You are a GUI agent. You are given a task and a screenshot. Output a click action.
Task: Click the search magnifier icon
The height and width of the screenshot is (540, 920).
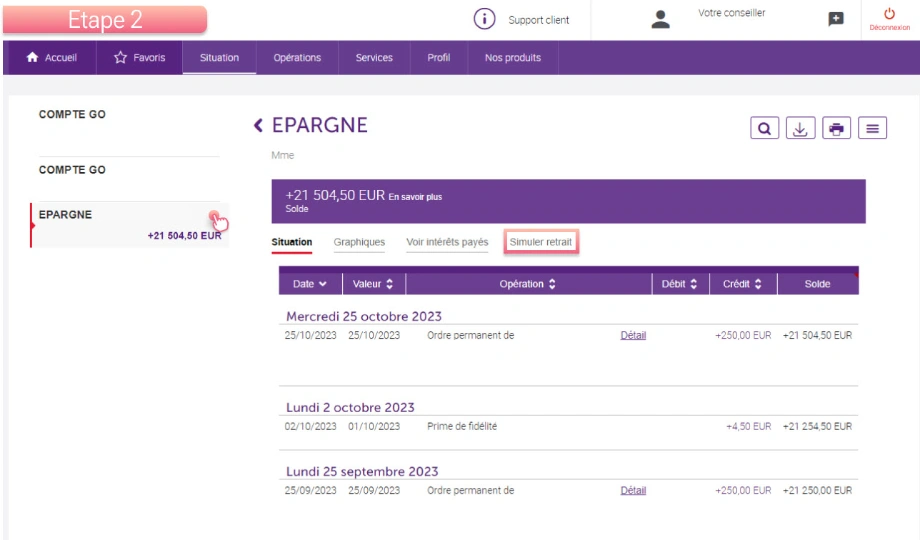tap(765, 128)
